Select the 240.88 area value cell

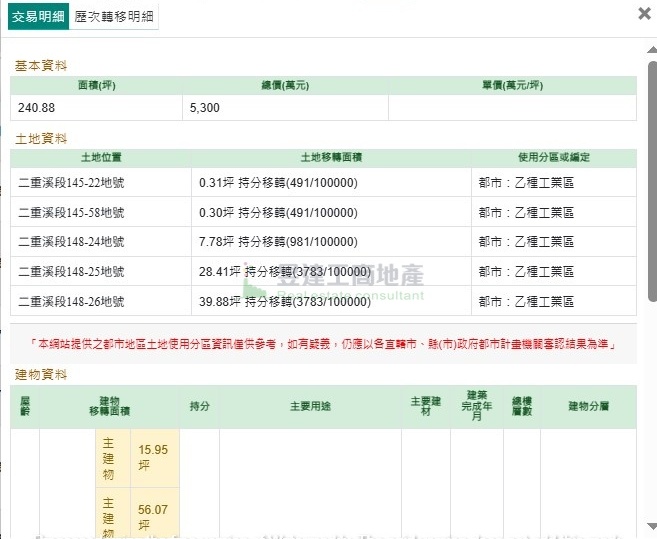tap(97, 108)
